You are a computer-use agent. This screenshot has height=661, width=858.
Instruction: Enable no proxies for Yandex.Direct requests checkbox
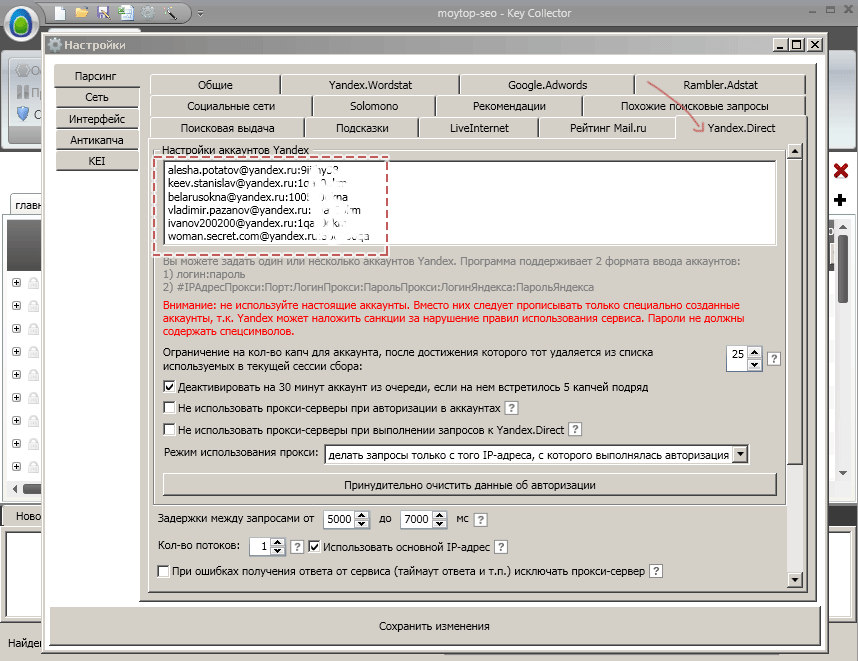[169, 430]
